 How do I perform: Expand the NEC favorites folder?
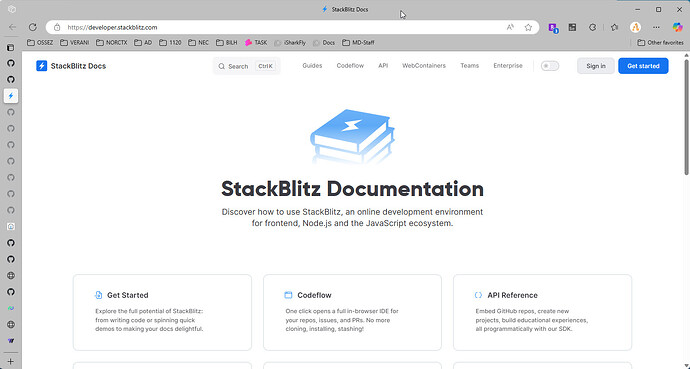click(x=198, y=43)
